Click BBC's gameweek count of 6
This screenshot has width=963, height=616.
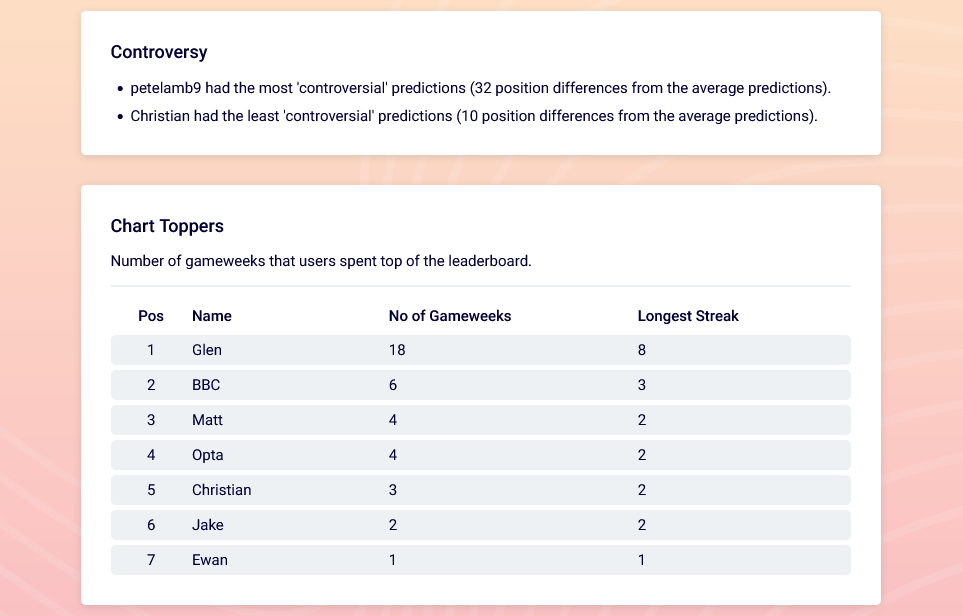(393, 385)
